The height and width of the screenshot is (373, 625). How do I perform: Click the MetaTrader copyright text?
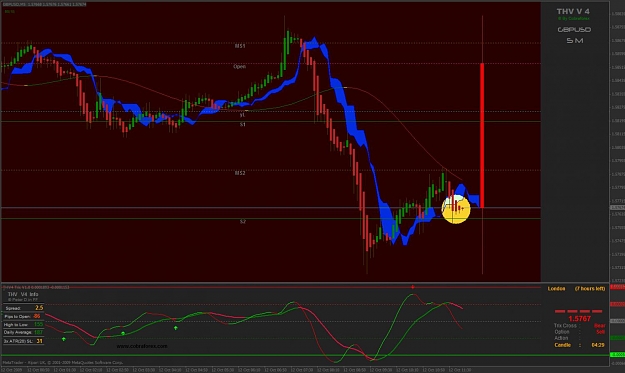pos(63,363)
